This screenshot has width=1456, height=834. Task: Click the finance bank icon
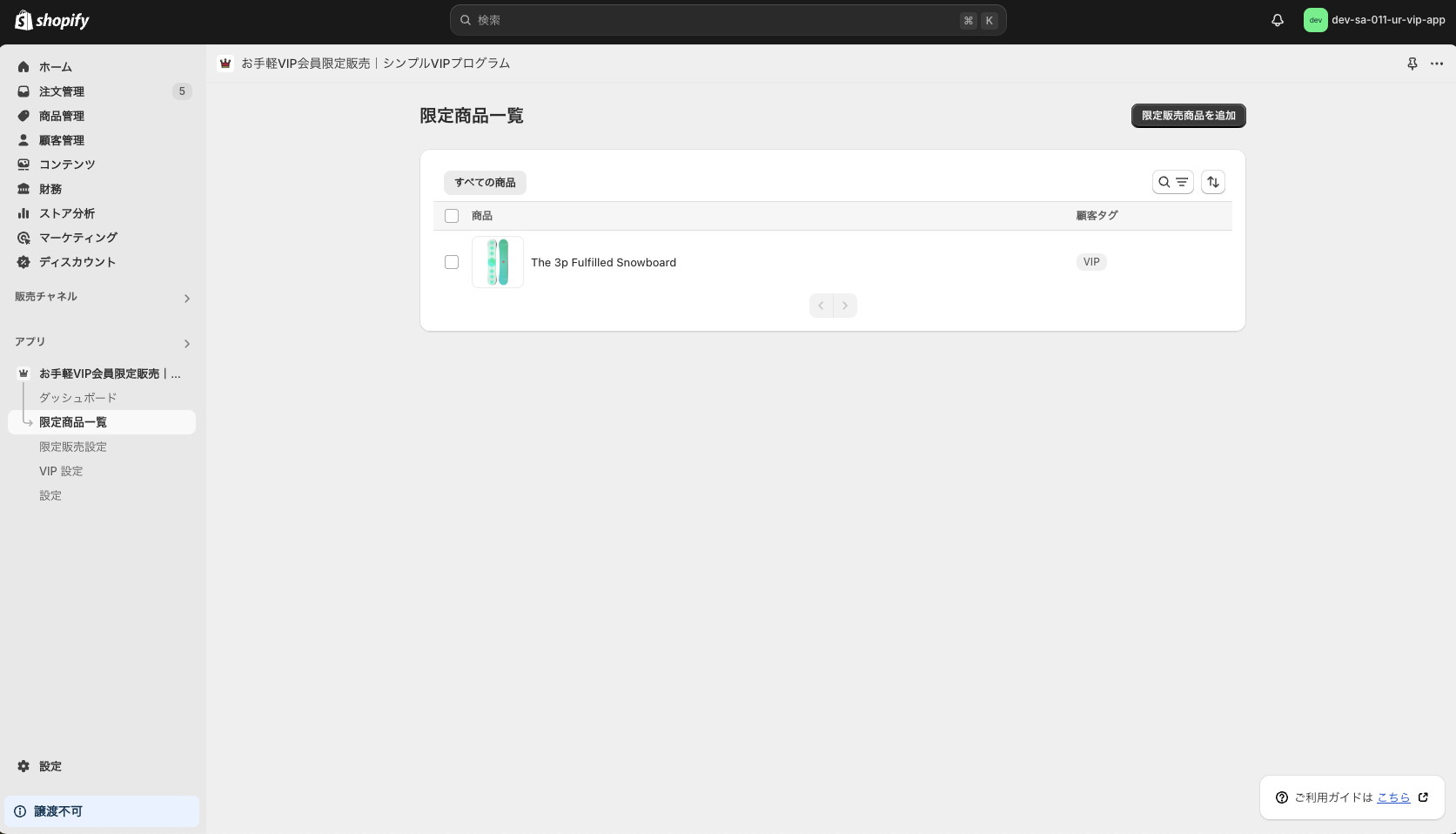23,189
